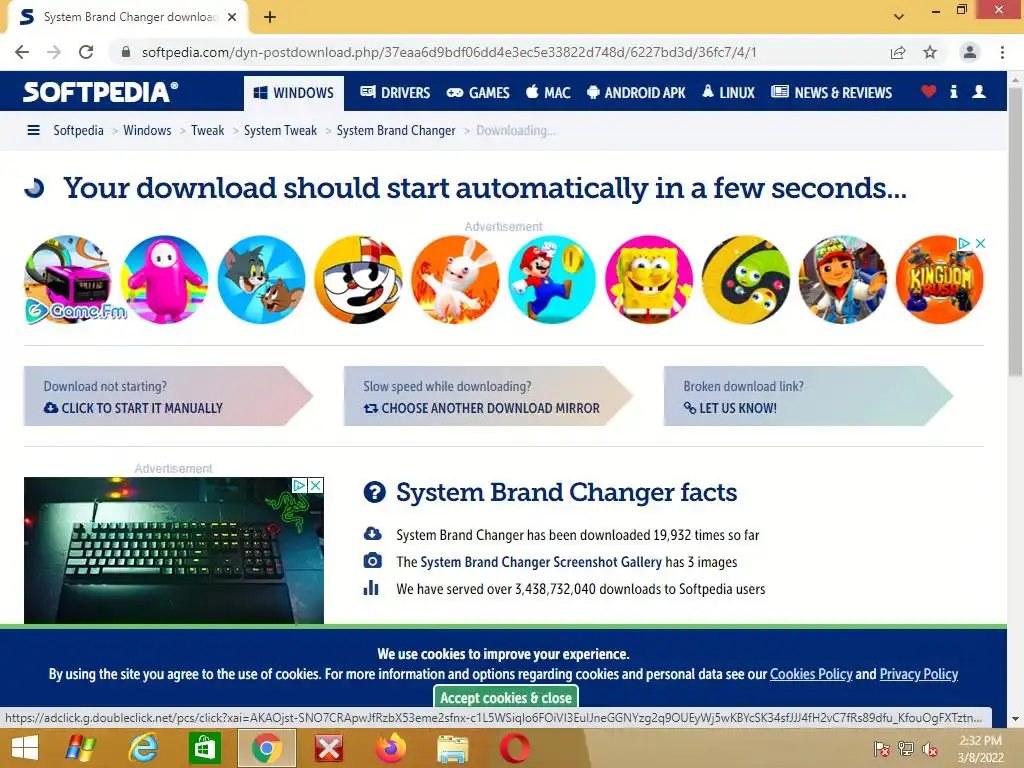Open News & Reviews section
The width and height of the screenshot is (1024, 768).
point(831,93)
